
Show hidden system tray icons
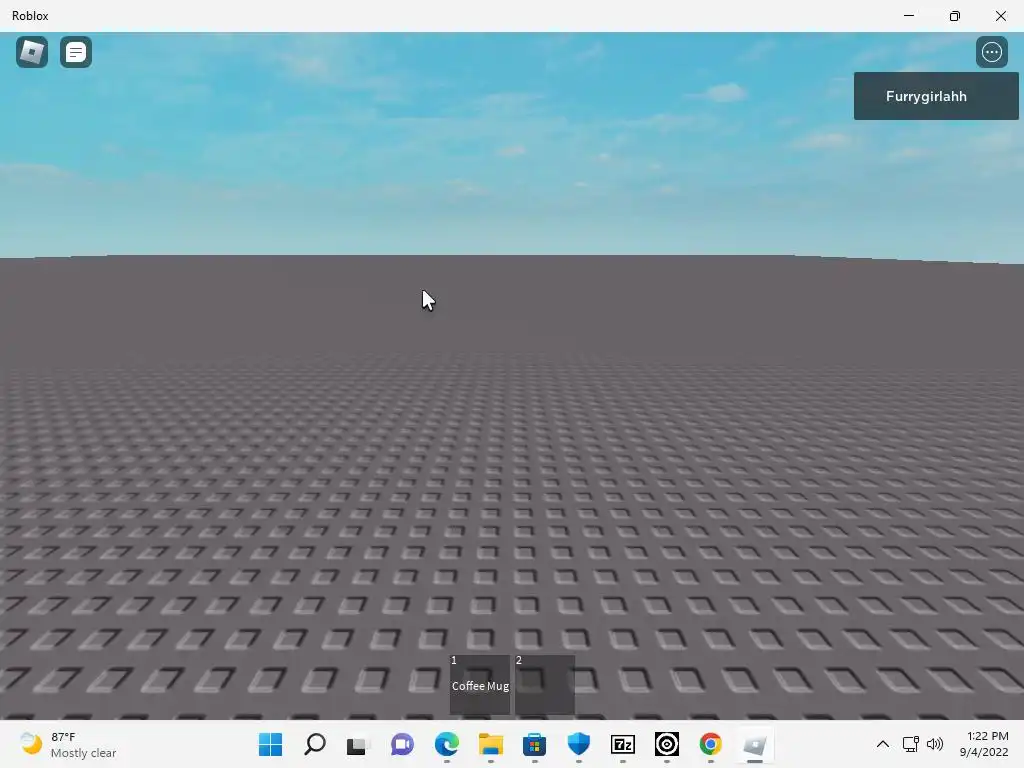click(x=883, y=744)
